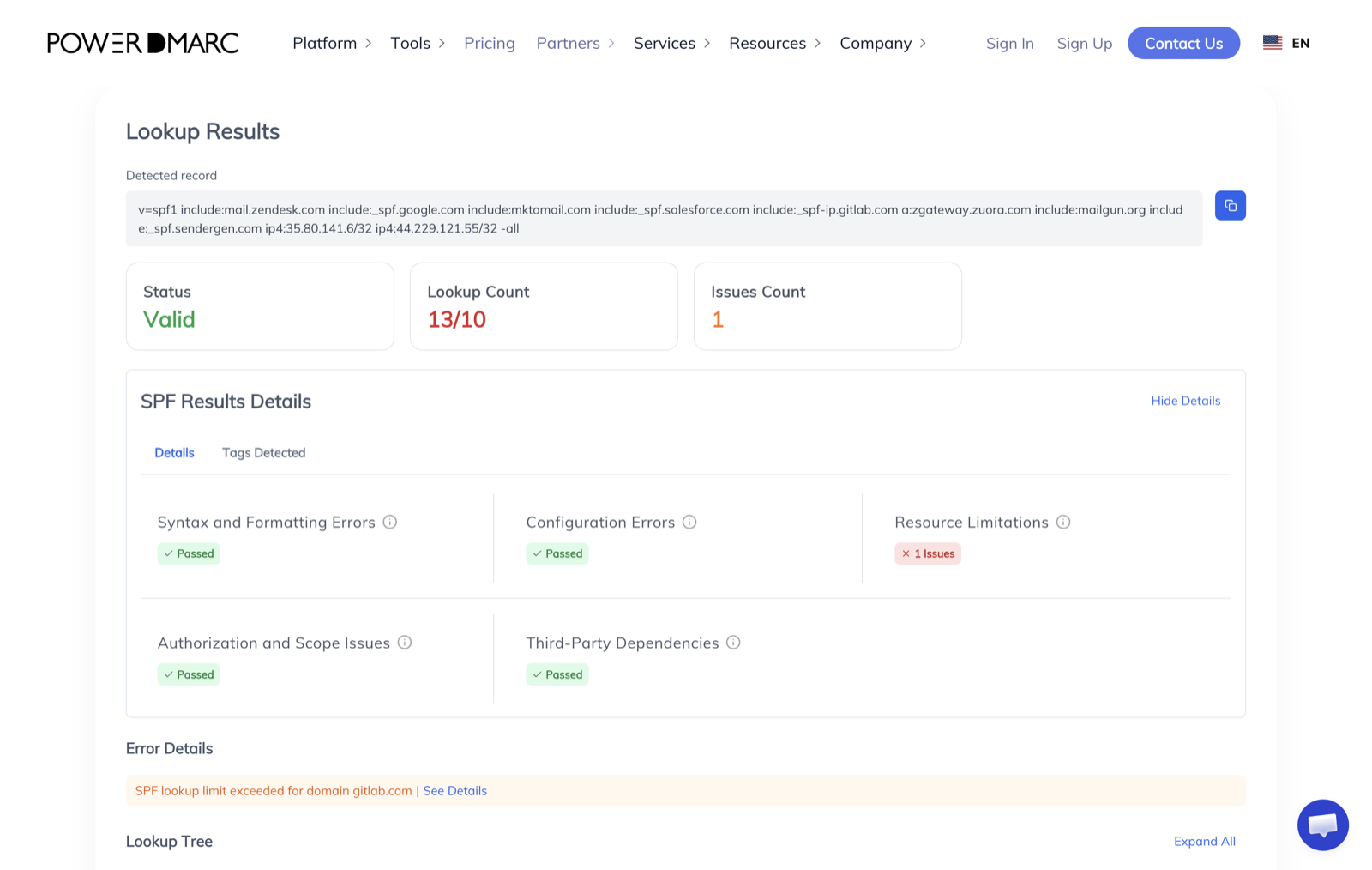Show info for Syntax and Formatting Errors

[x=390, y=522]
